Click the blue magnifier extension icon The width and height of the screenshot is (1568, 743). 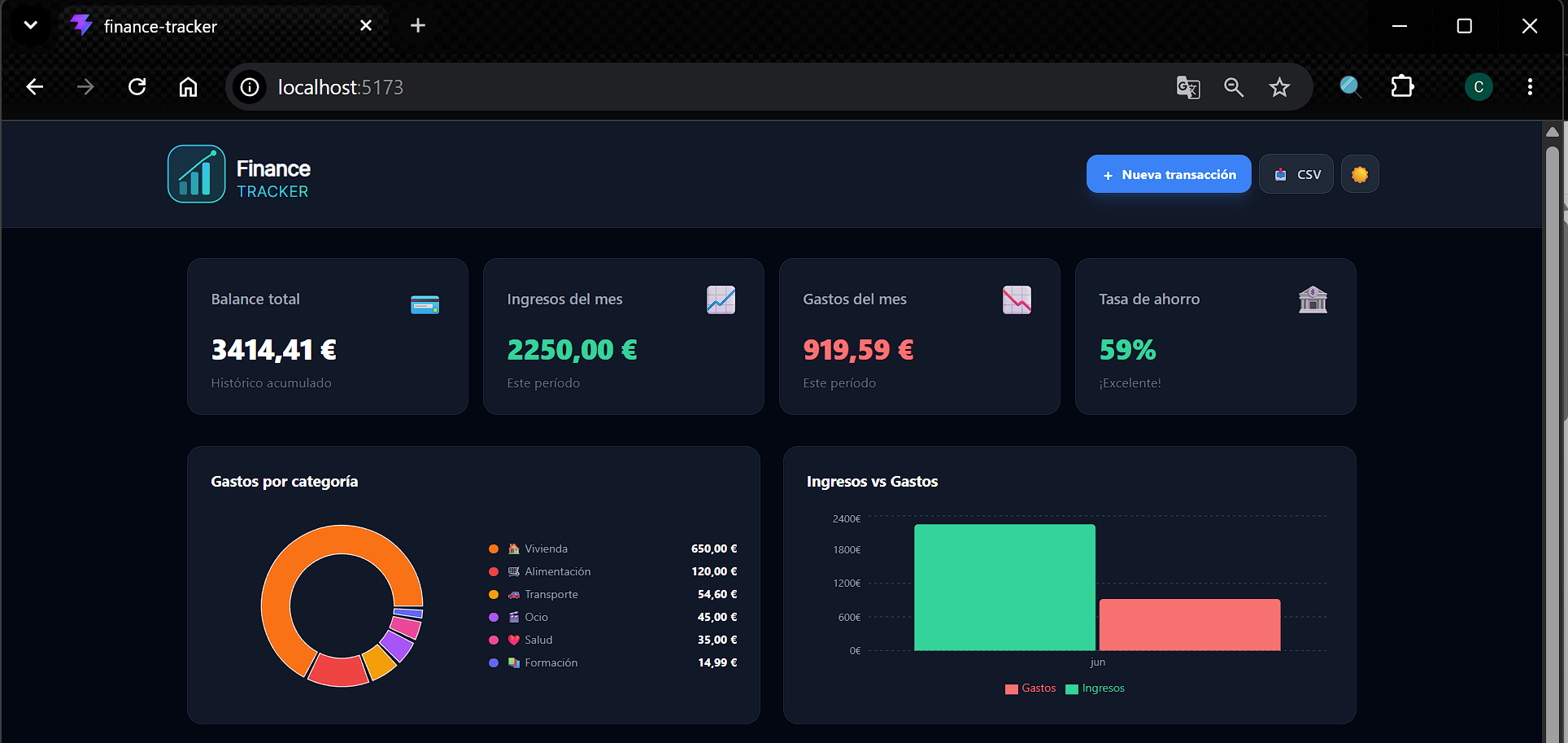(1350, 87)
